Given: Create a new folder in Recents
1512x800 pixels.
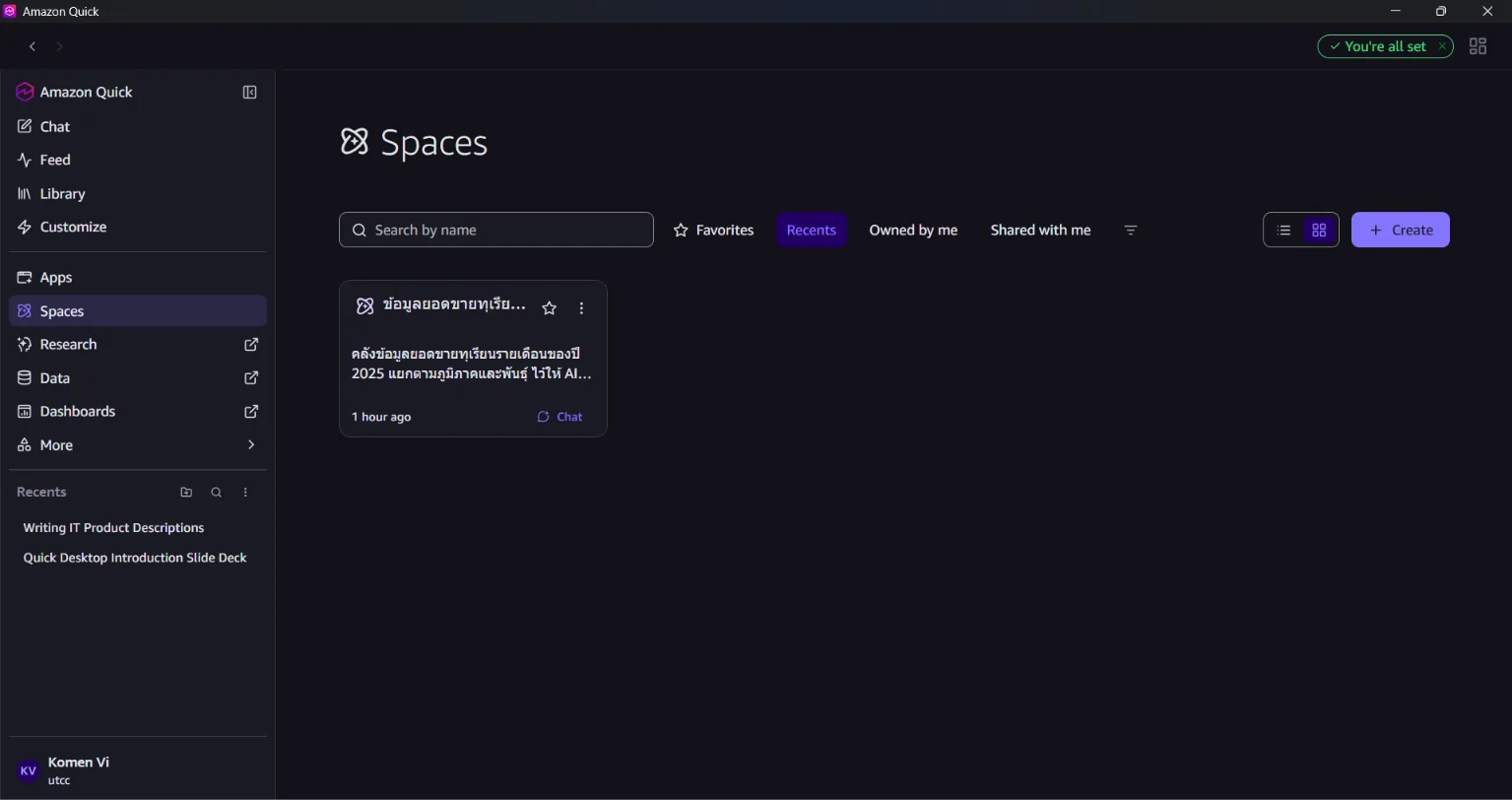Looking at the screenshot, I should 186,493.
